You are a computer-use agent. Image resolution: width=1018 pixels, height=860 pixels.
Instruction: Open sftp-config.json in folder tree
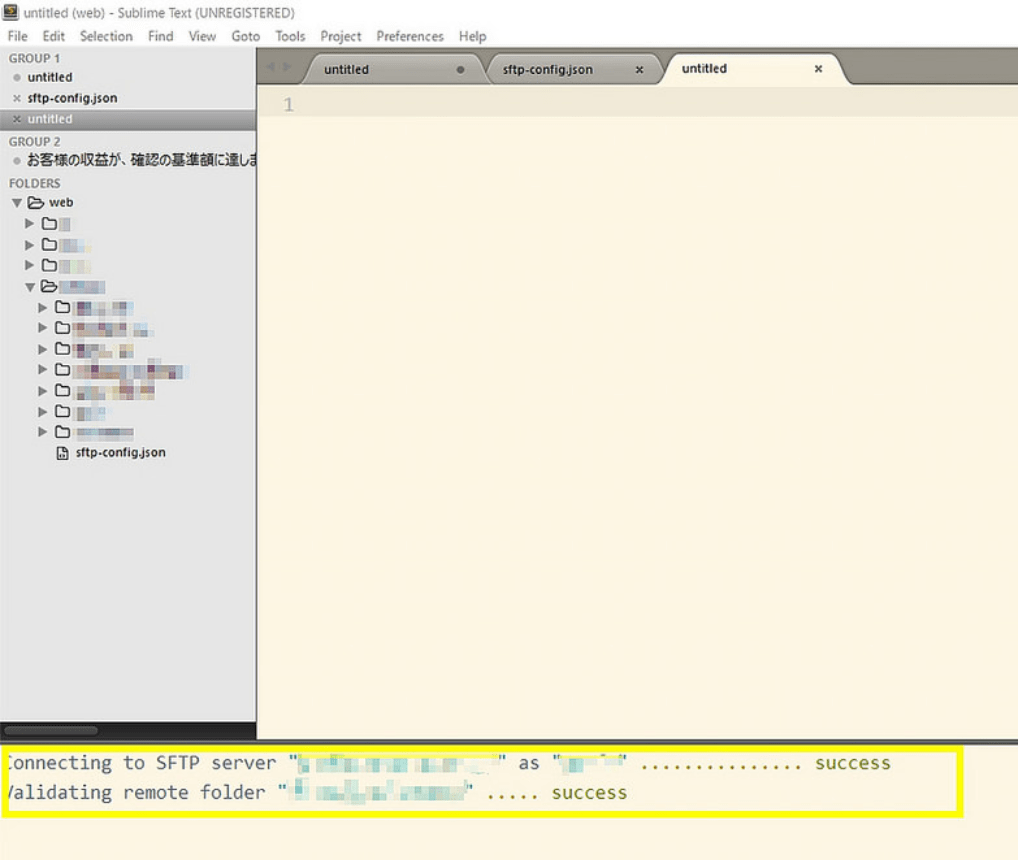121,452
